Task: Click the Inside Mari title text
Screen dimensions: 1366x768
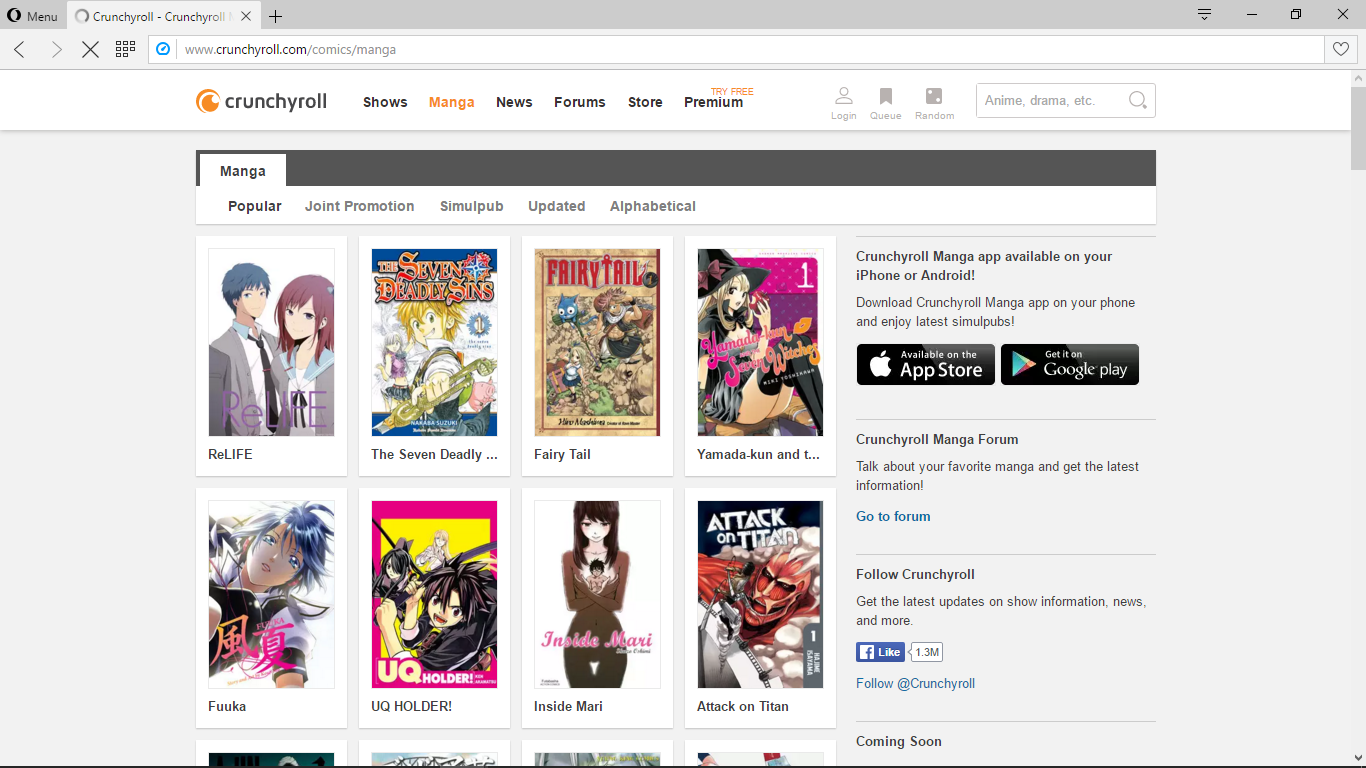Action: [x=568, y=706]
